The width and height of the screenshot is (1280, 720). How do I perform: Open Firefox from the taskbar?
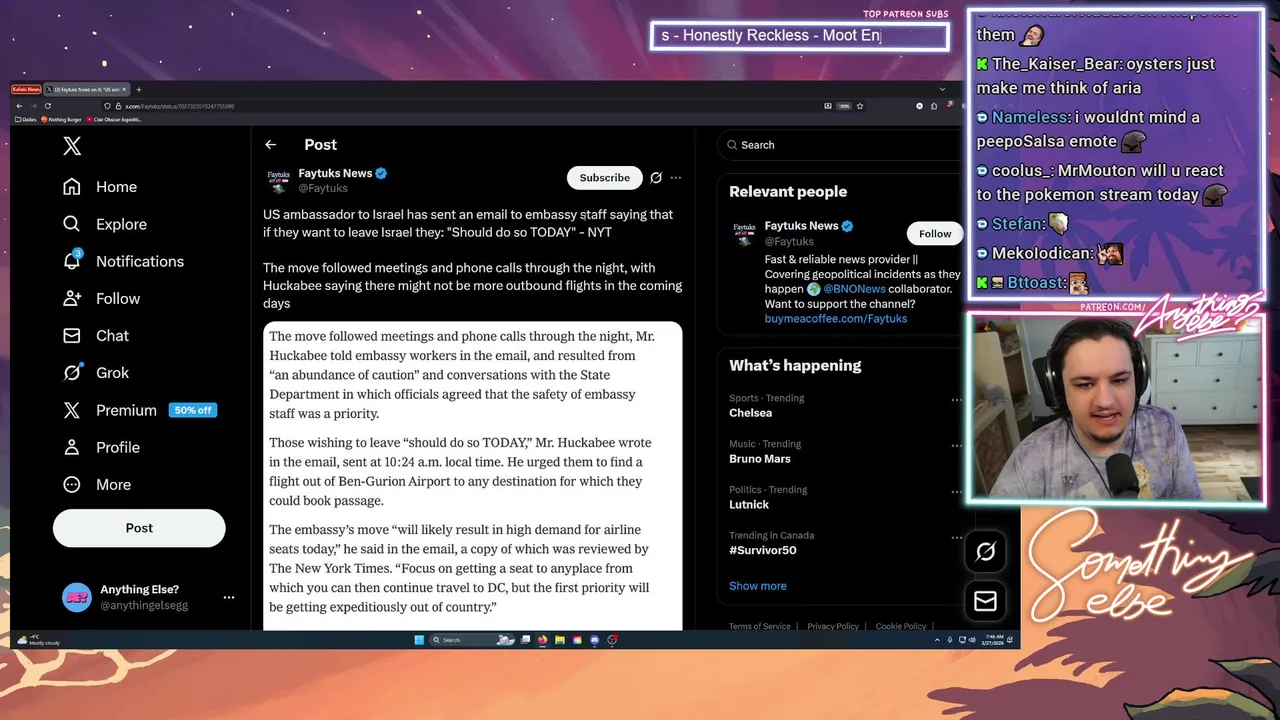pyautogui.click(x=542, y=640)
